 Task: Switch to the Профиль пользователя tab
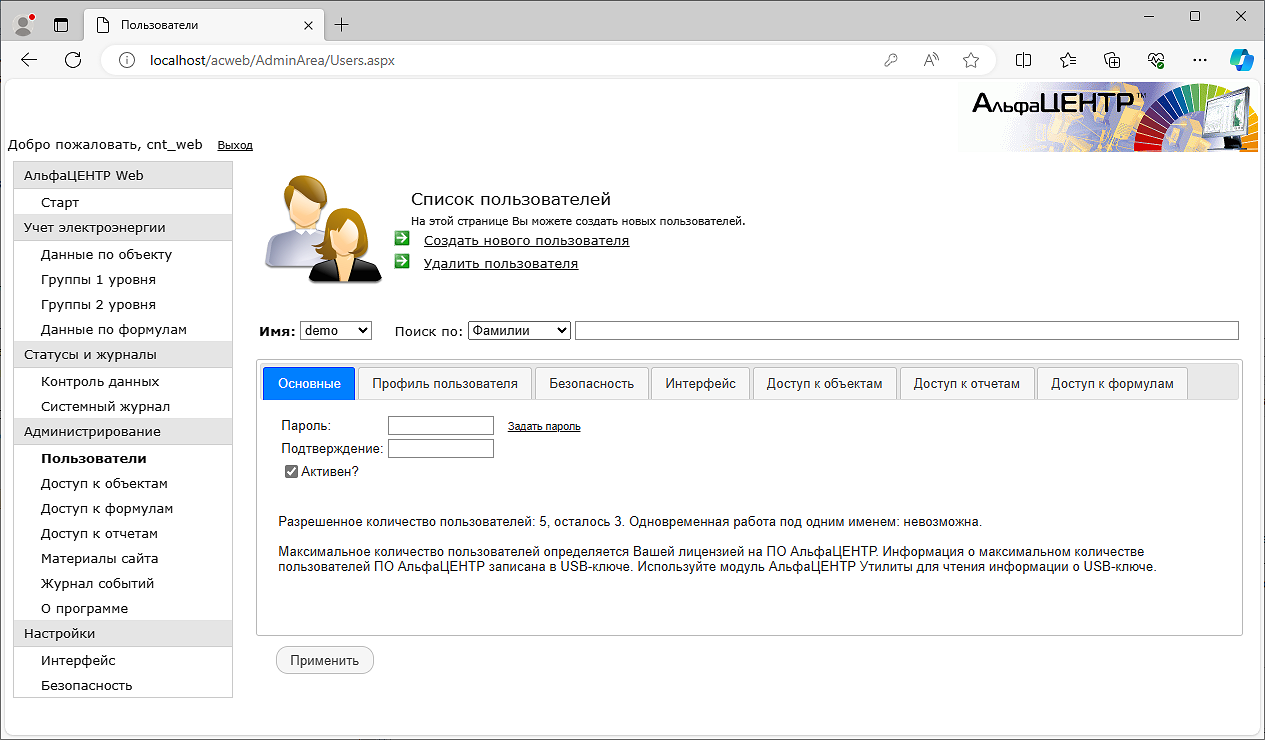pyautogui.click(x=445, y=383)
